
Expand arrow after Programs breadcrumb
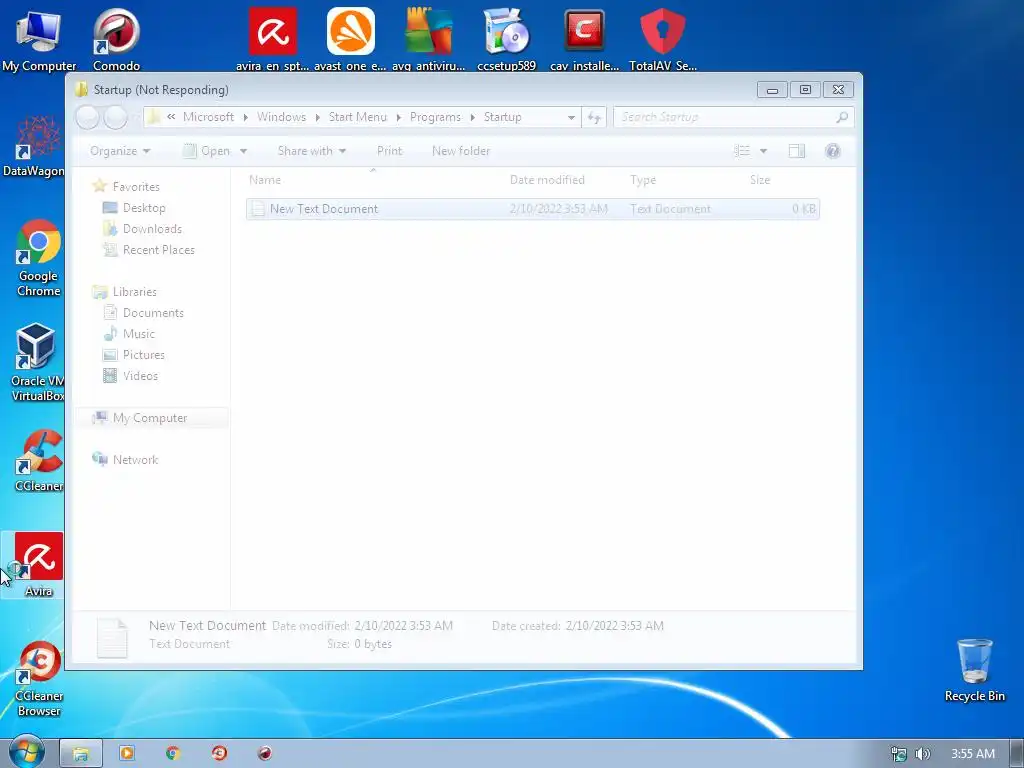pos(473,118)
